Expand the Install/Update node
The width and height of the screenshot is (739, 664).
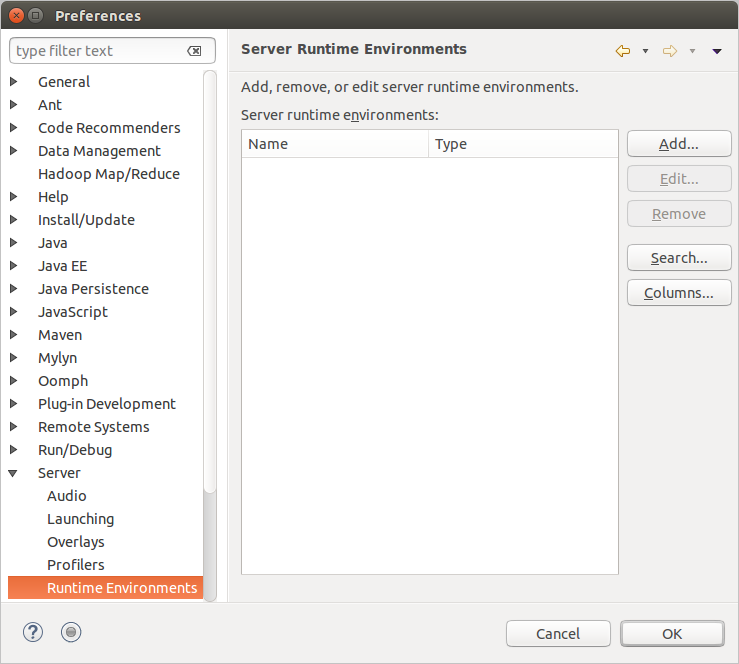tap(14, 220)
